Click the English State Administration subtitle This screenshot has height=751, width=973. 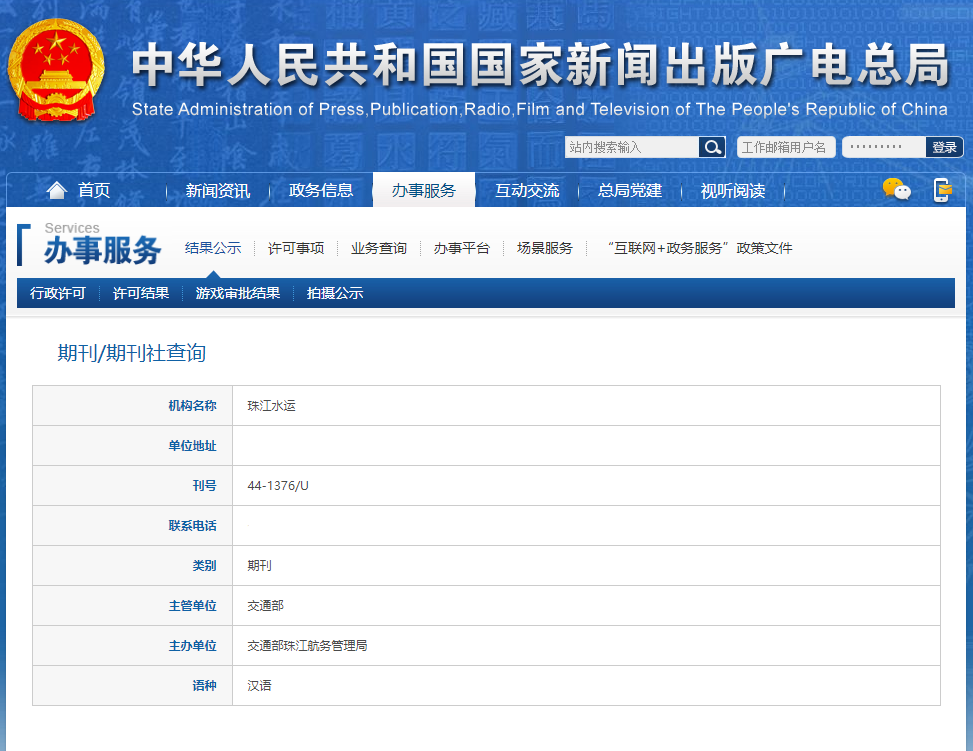click(540, 109)
